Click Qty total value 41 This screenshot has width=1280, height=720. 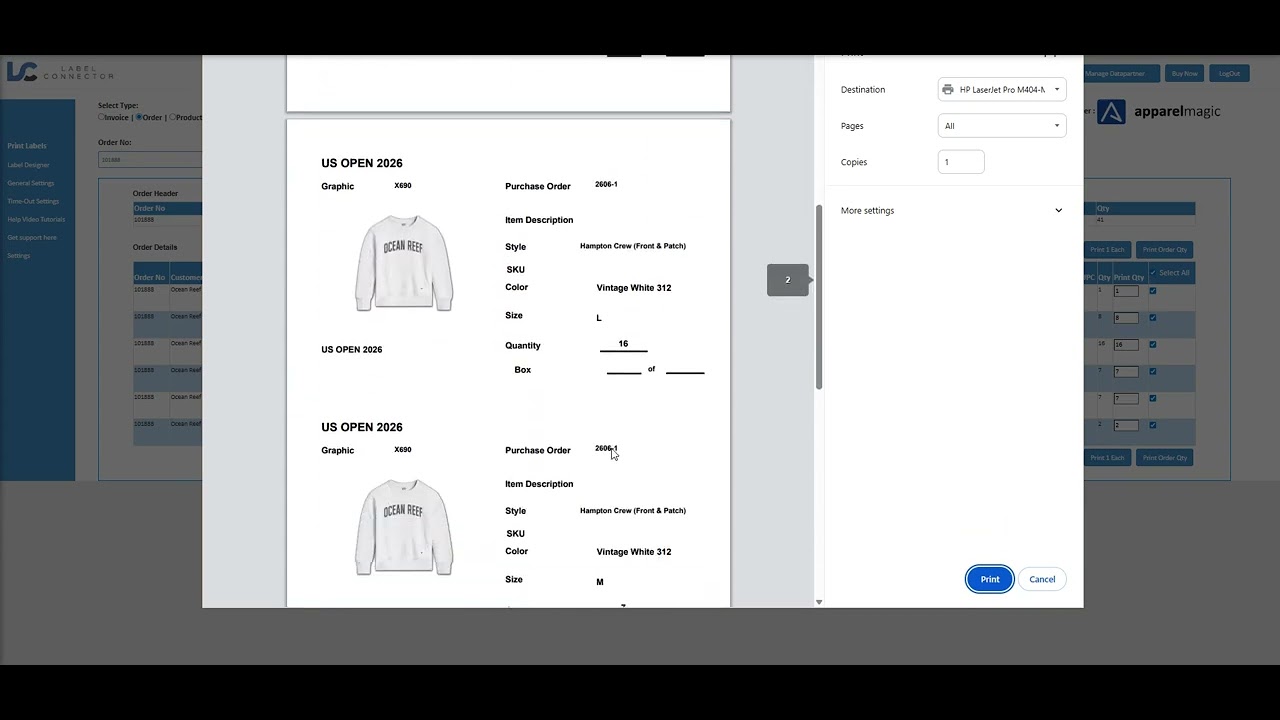pos(1101,219)
